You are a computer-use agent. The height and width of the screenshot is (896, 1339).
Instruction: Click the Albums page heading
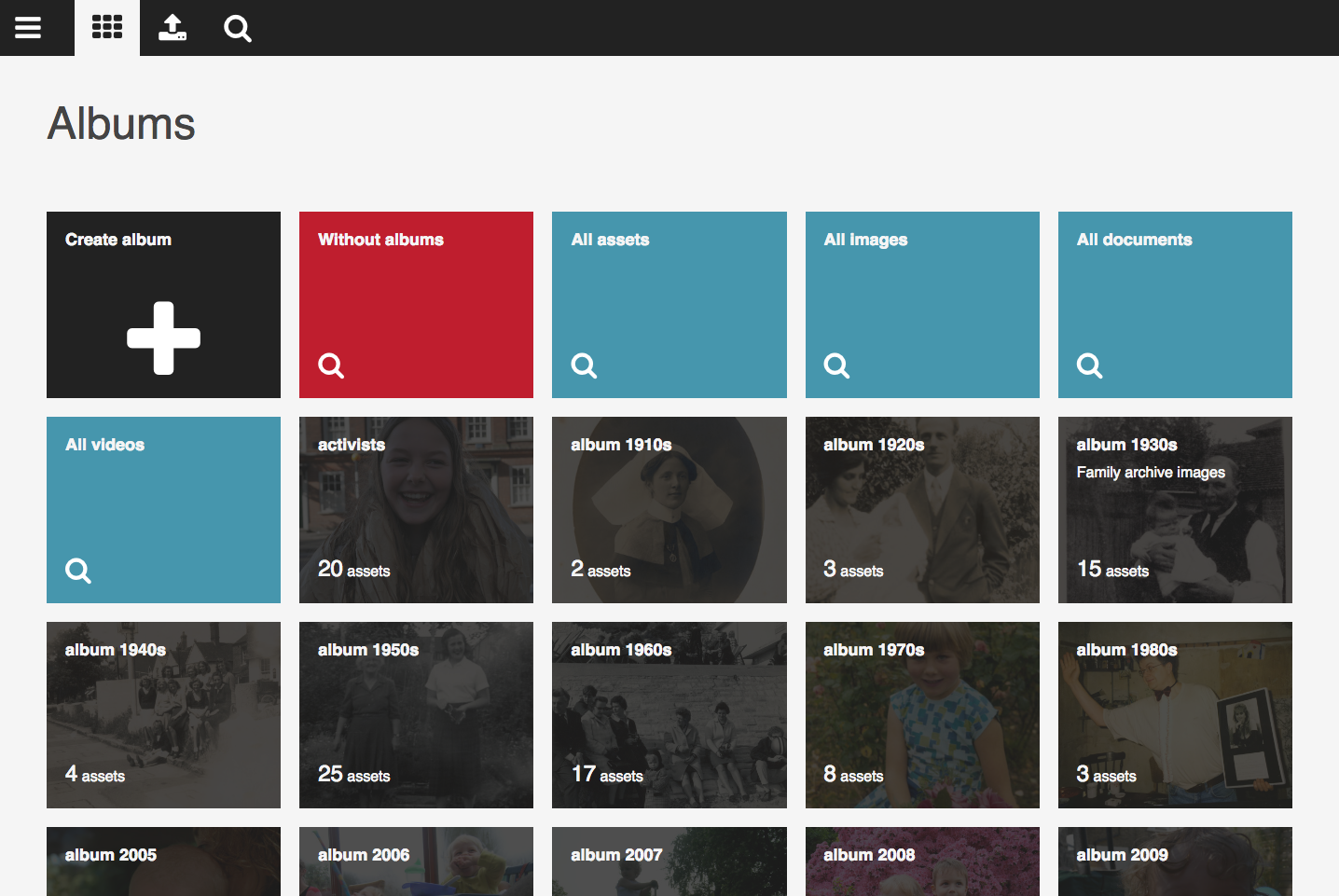coord(121,124)
